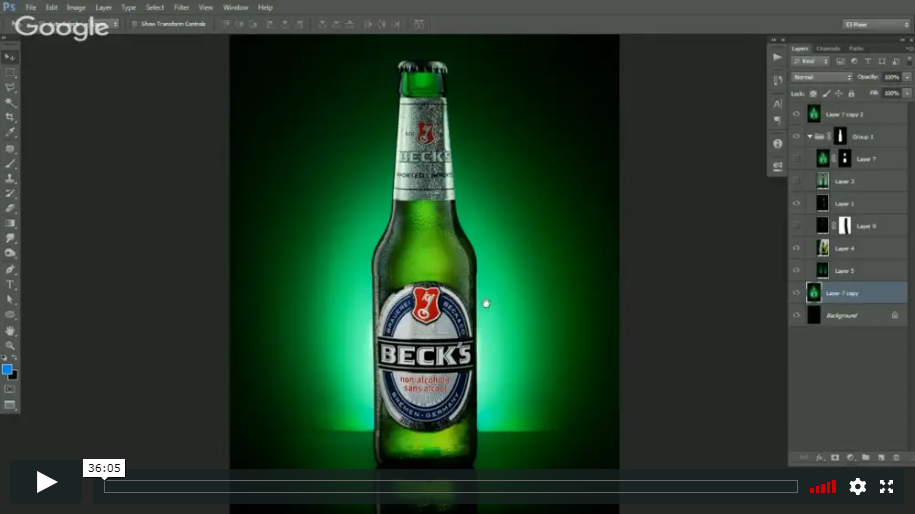Lock transparent pixels icon
This screenshot has height=514, width=915.
coord(813,93)
